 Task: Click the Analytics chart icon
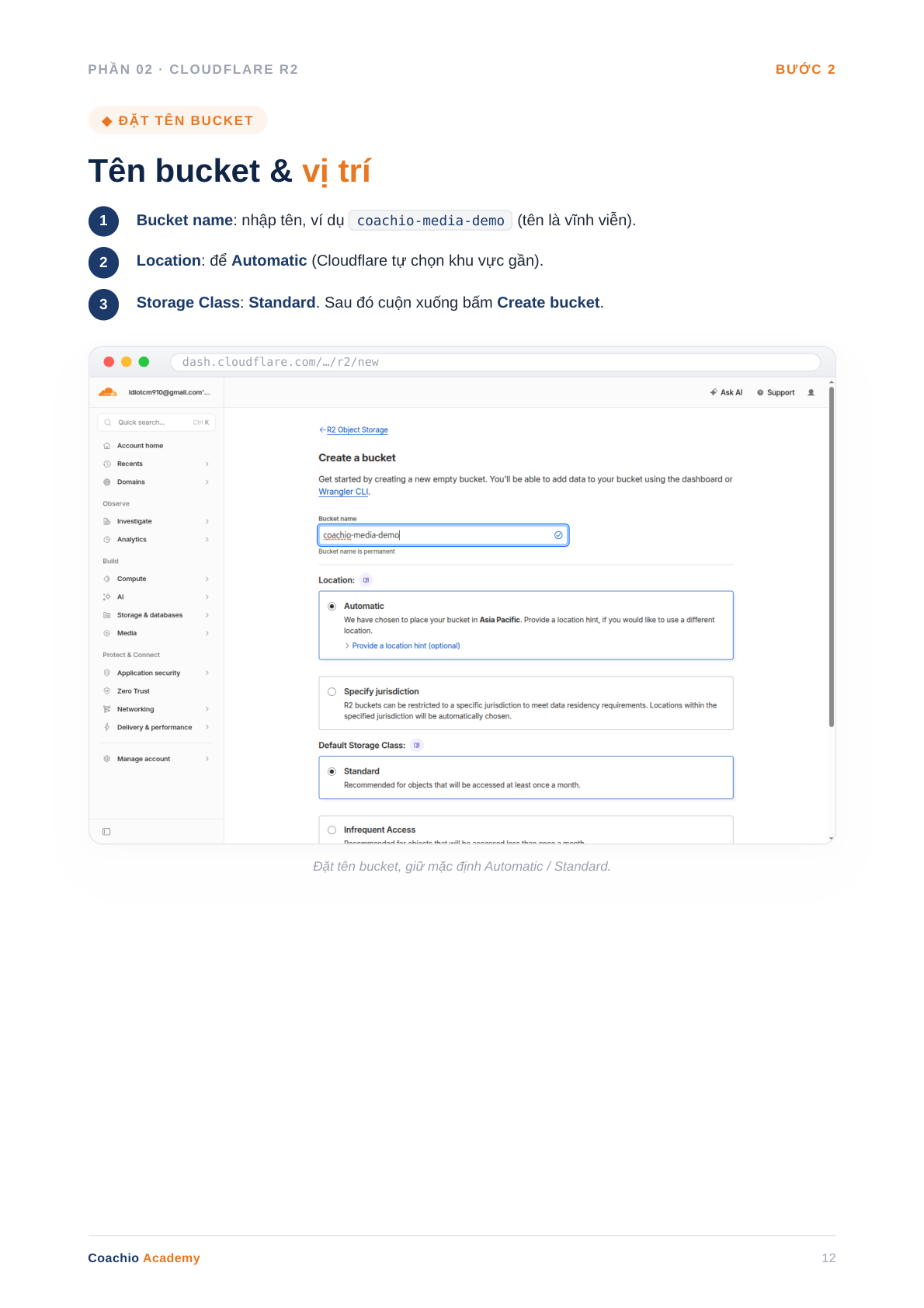(x=107, y=540)
